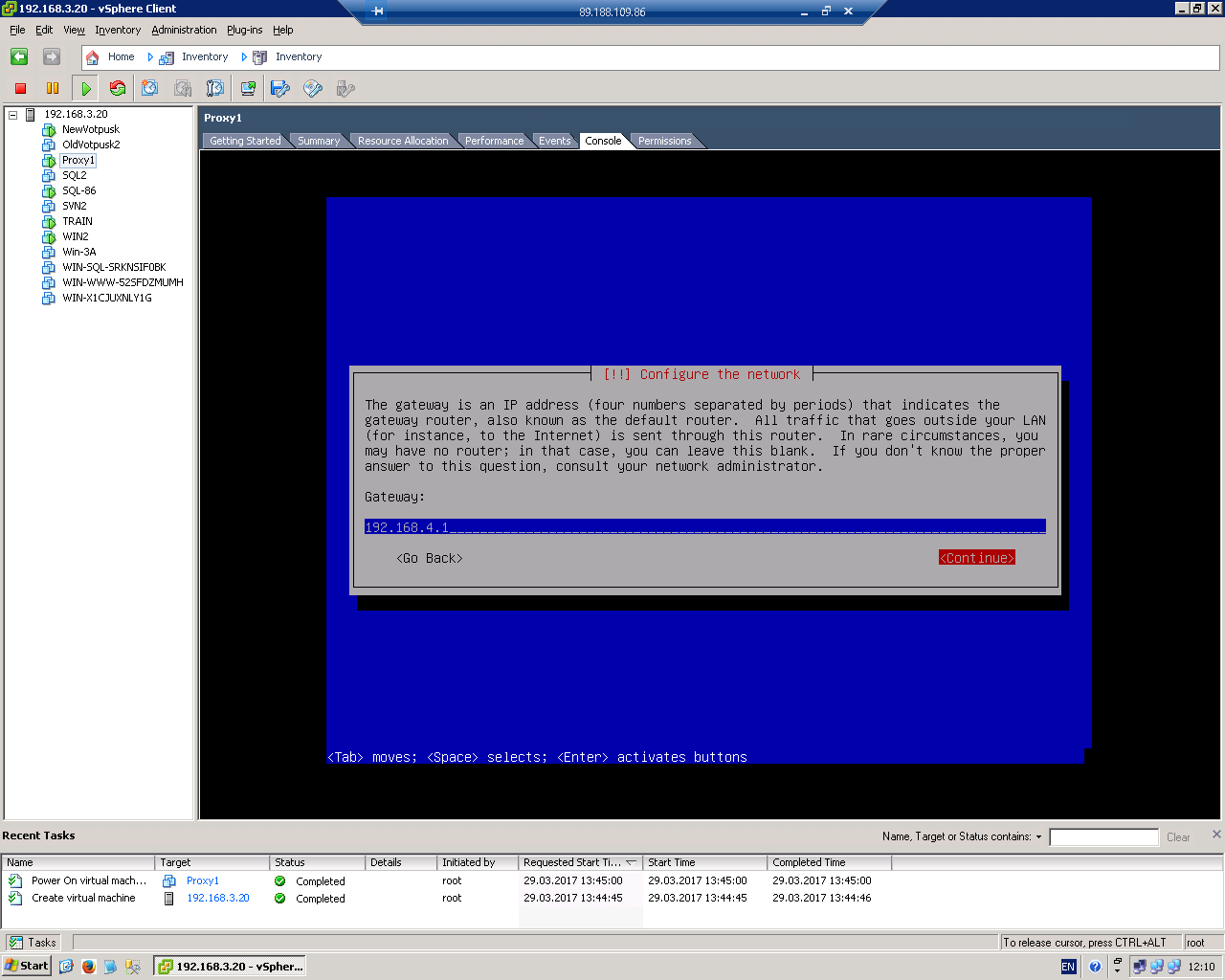Image resolution: width=1225 pixels, height=980 pixels.
Task: Open the Plug-ins menu
Action: click(x=244, y=30)
